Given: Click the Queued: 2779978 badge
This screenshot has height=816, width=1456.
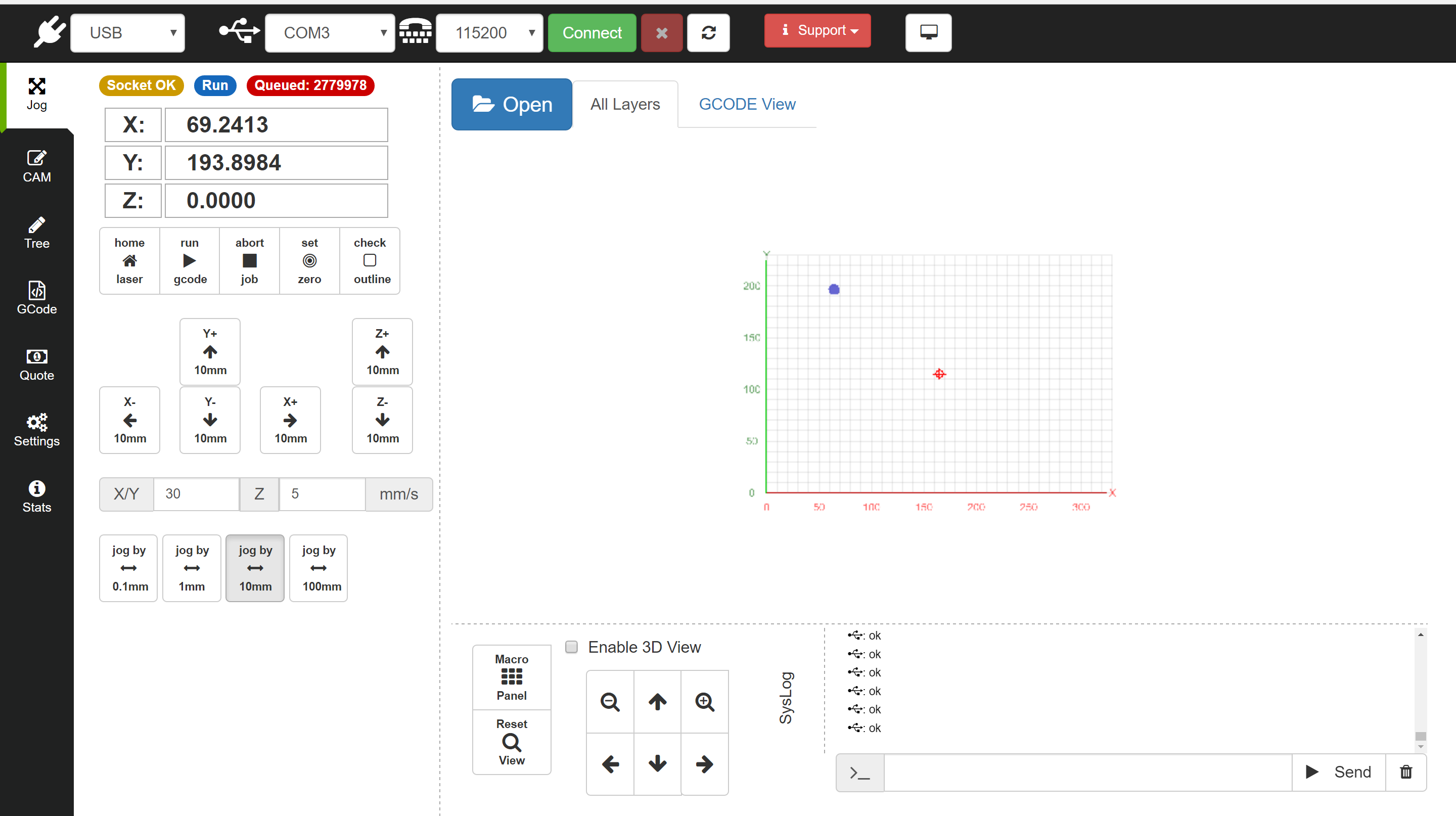Looking at the screenshot, I should (x=310, y=85).
